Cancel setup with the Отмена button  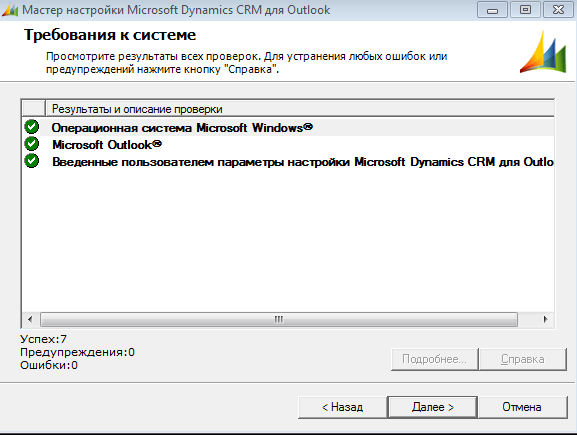[523, 407]
